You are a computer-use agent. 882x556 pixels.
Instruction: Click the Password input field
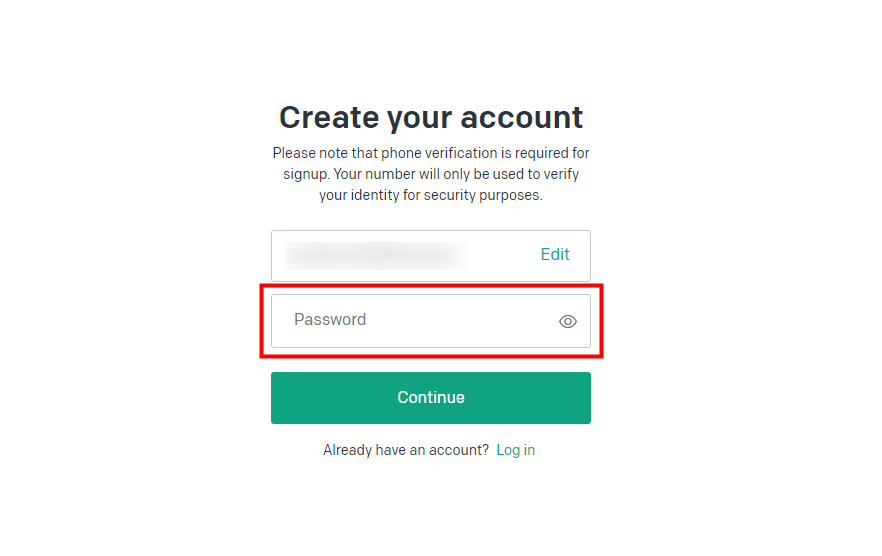tap(431, 321)
